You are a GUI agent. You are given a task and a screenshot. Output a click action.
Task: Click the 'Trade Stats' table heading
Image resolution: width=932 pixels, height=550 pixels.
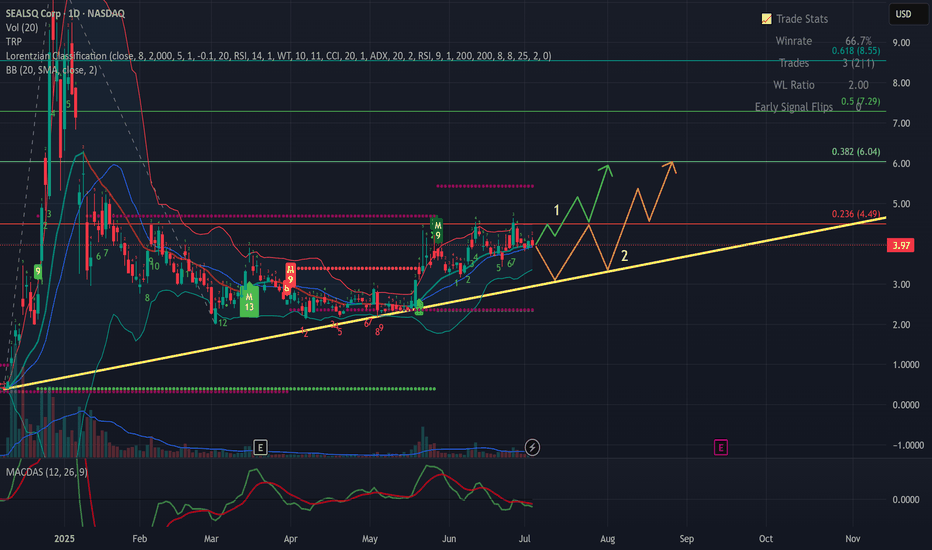802,19
